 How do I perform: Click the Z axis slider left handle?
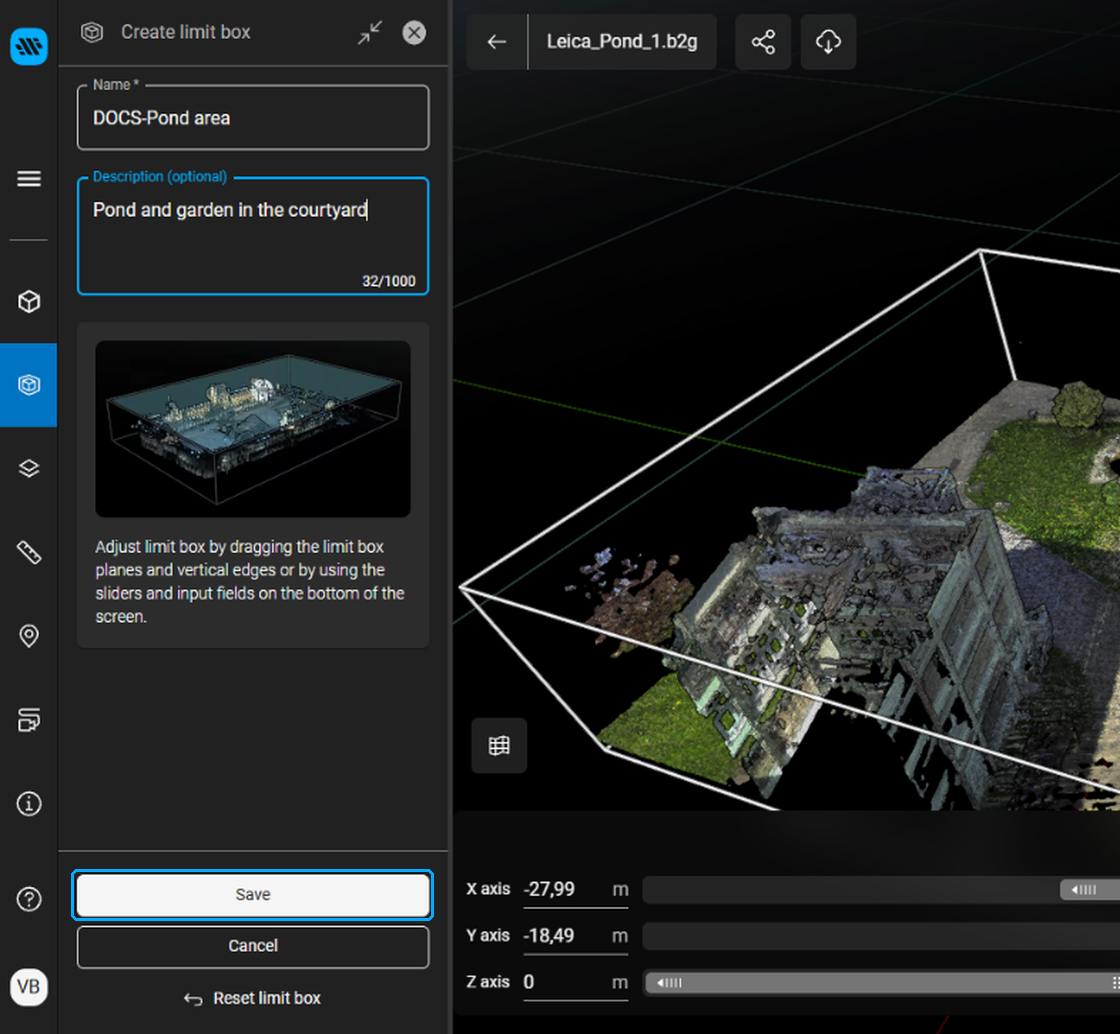[669, 983]
